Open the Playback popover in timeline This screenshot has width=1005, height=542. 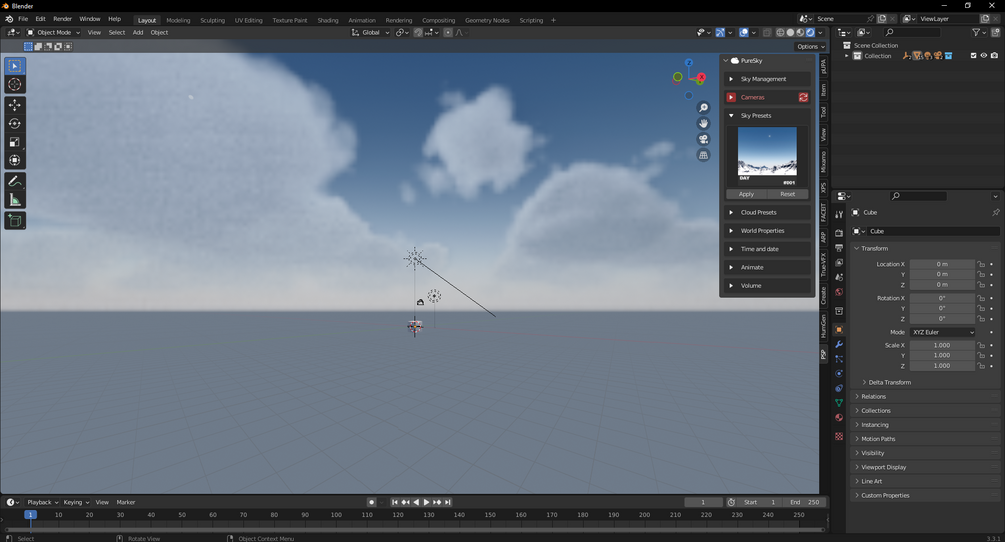tap(42, 502)
